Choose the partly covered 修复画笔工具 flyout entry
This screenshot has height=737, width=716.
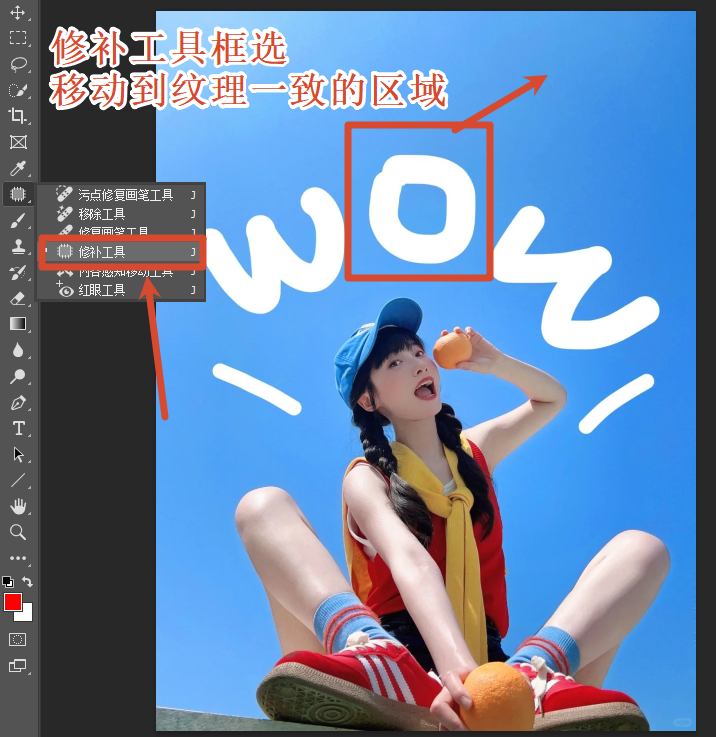[121, 229]
